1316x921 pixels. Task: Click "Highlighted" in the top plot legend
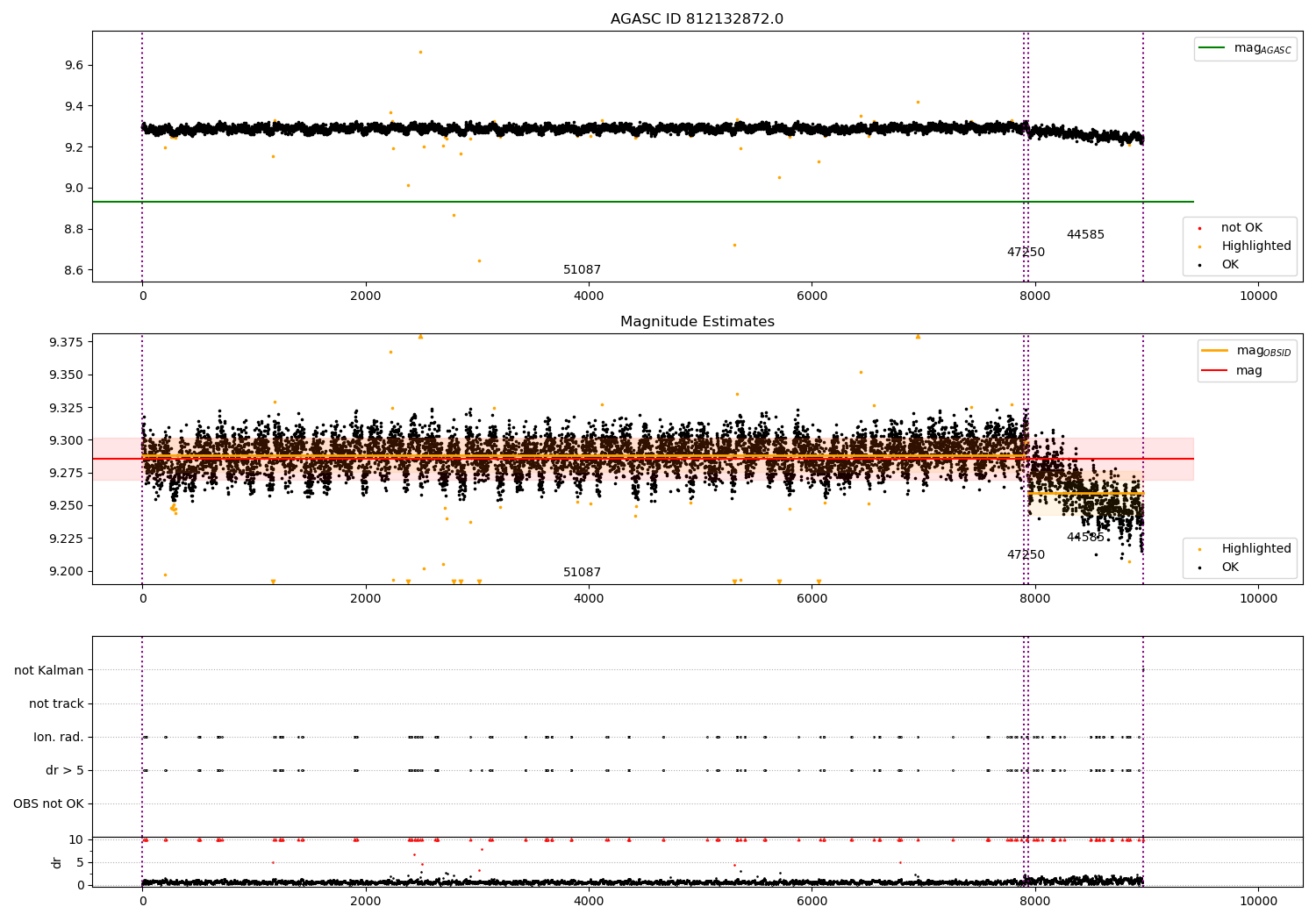pos(1256,246)
